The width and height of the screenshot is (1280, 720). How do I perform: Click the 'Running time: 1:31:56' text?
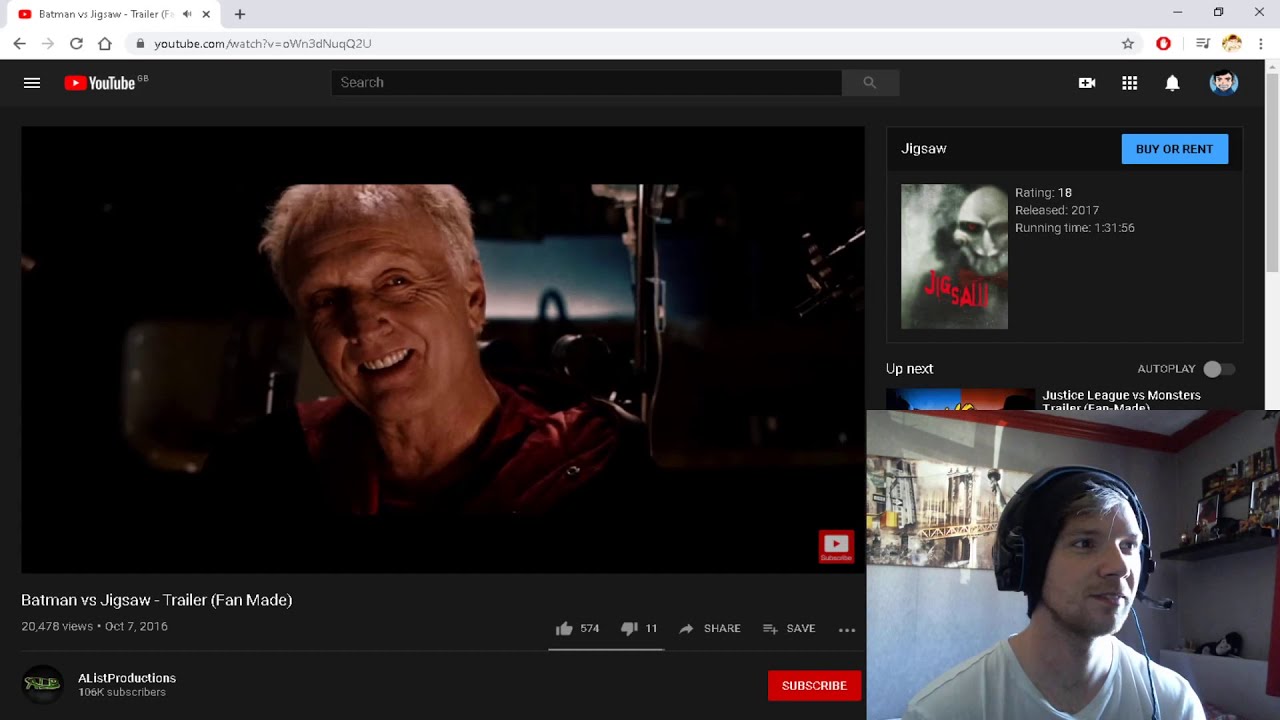[1075, 228]
